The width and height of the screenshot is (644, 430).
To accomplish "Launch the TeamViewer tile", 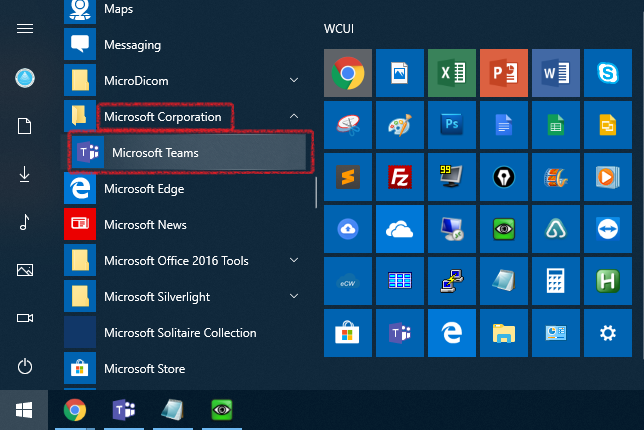I will (608, 229).
